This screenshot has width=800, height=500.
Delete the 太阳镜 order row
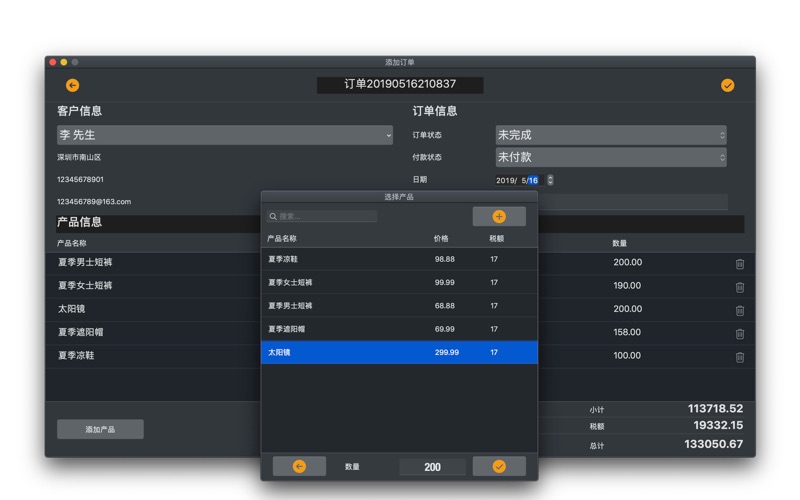pos(740,310)
